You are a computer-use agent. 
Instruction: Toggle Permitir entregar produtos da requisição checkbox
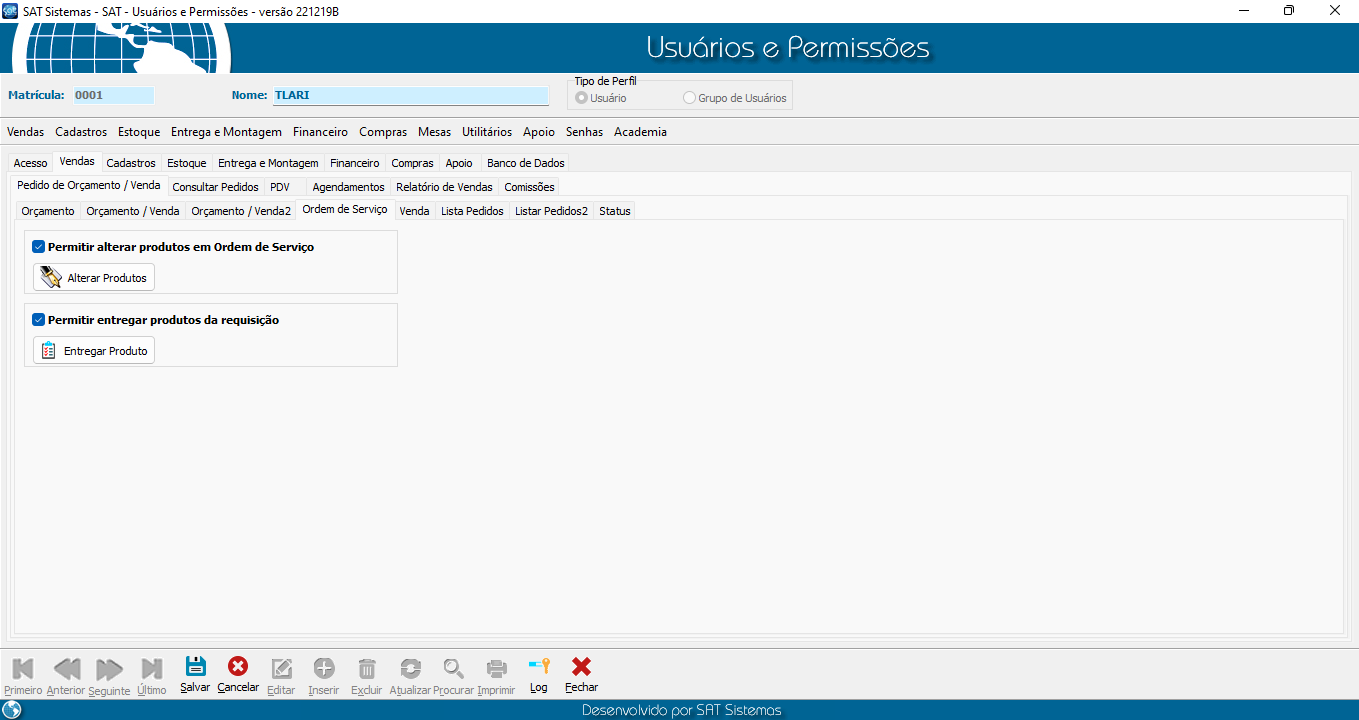pos(39,320)
